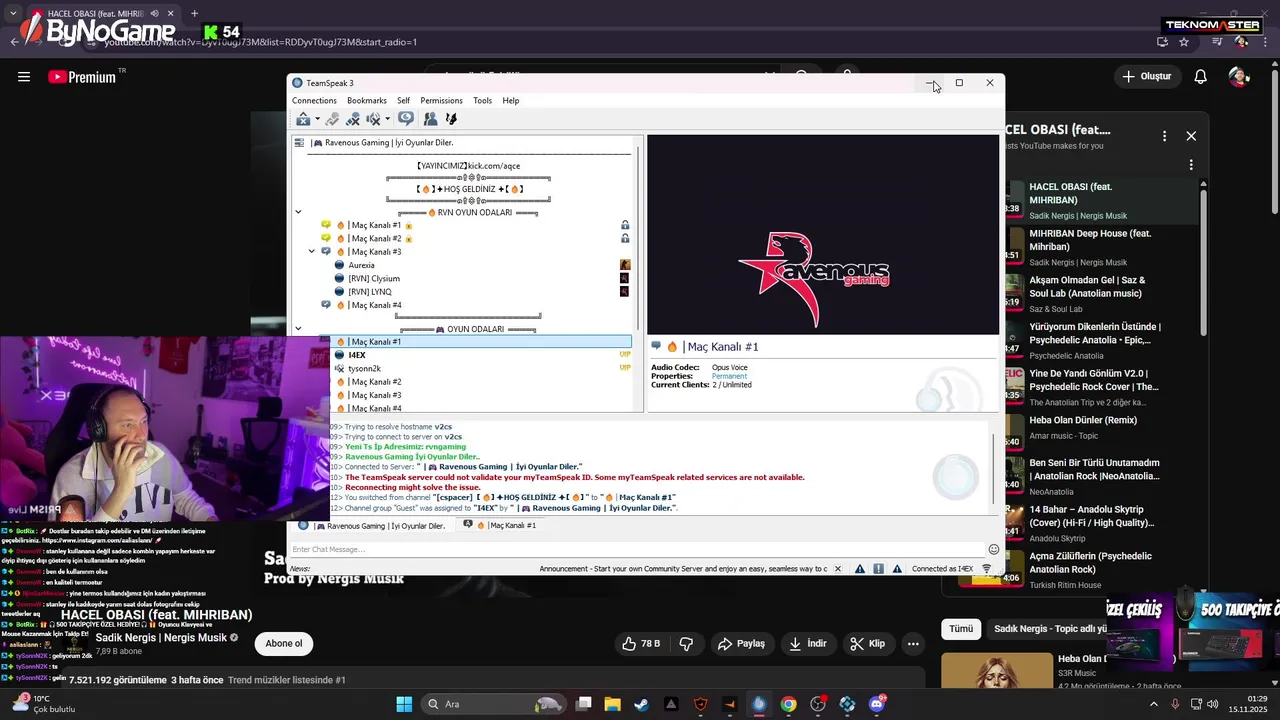Click the TeamSpeak disconnect toolbar icon

(x=303, y=119)
